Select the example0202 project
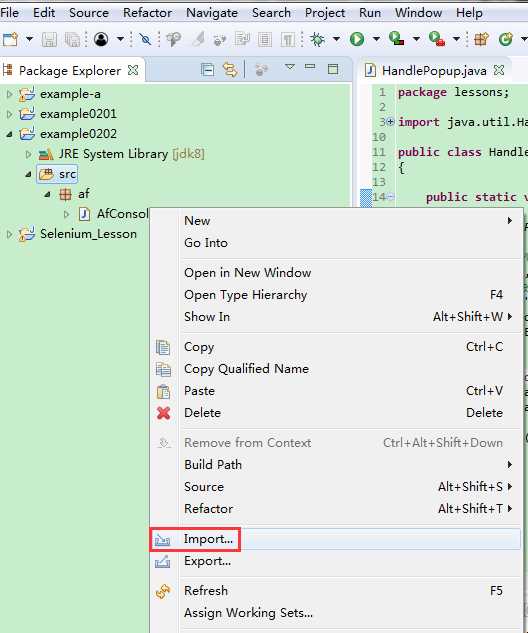 (x=78, y=134)
